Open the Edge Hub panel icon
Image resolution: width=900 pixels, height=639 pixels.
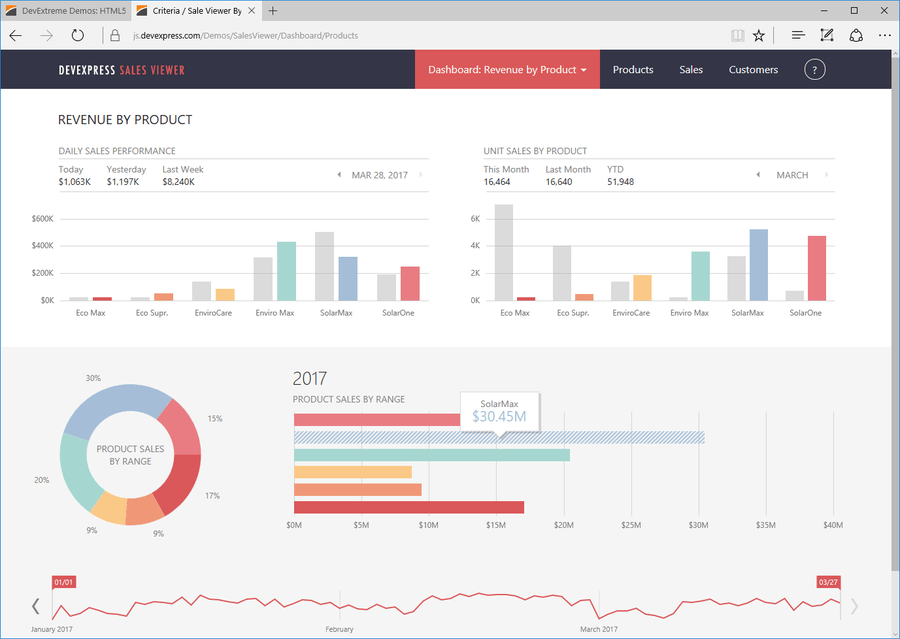[797, 34]
